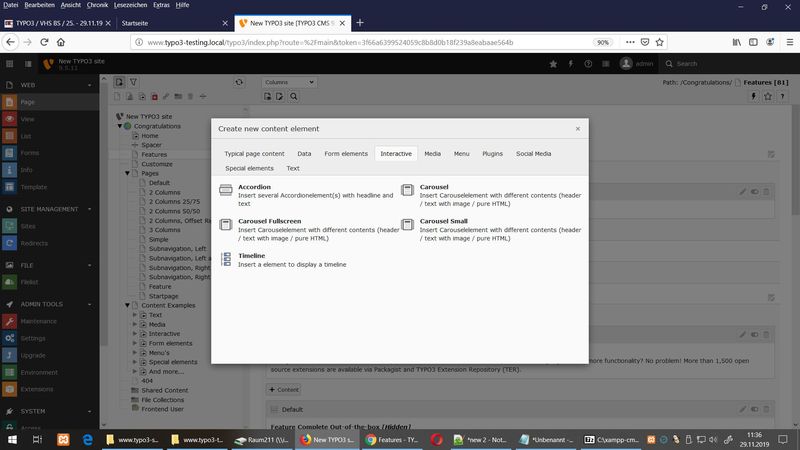Viewport: 800px width, 450px height.
Task: Refresh the page tree
Action: pos(239,82)
